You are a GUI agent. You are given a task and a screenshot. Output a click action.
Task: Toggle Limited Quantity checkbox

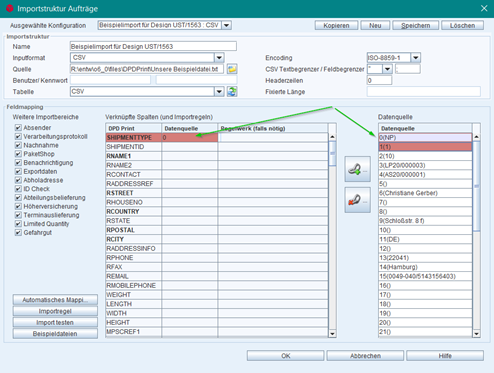point(18,224)
